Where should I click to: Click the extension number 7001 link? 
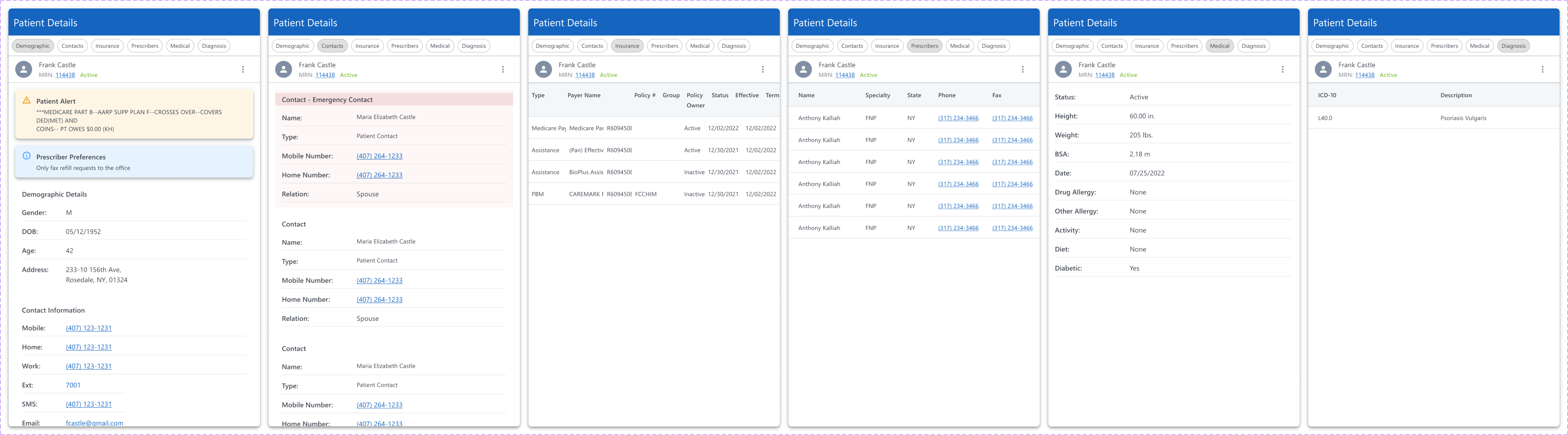73,385
